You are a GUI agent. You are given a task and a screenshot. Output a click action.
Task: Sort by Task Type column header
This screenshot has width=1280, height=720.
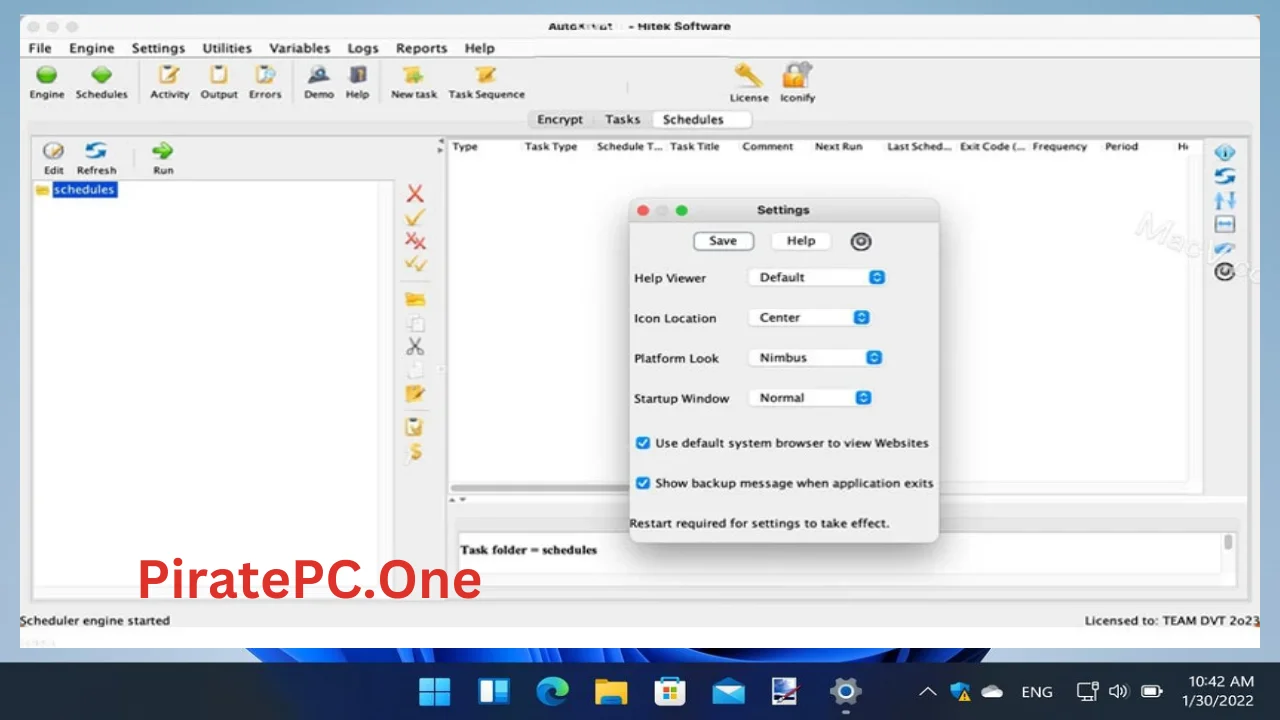[551, 147]
